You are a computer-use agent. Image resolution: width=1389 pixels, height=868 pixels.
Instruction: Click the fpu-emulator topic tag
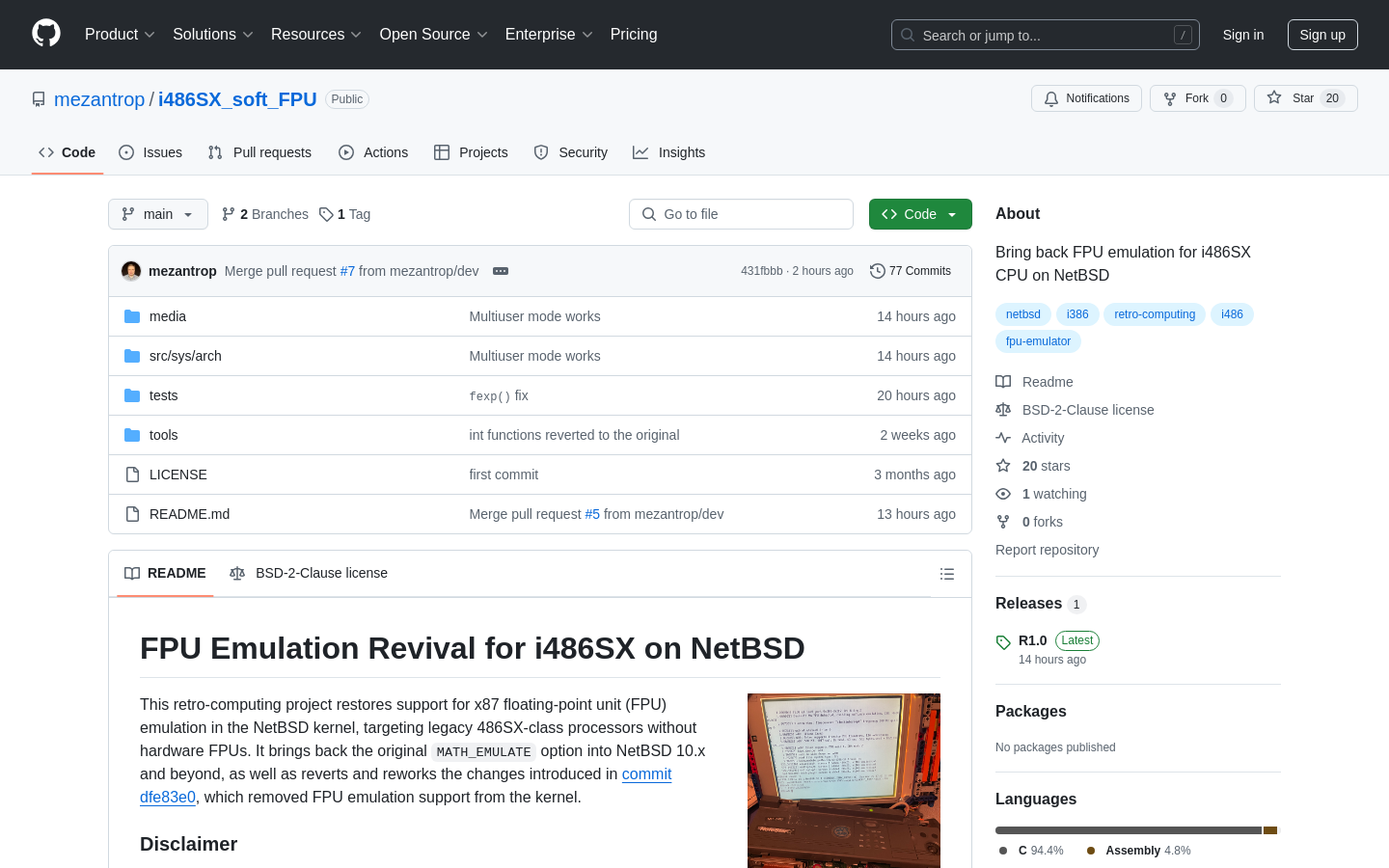point(1038,341)
